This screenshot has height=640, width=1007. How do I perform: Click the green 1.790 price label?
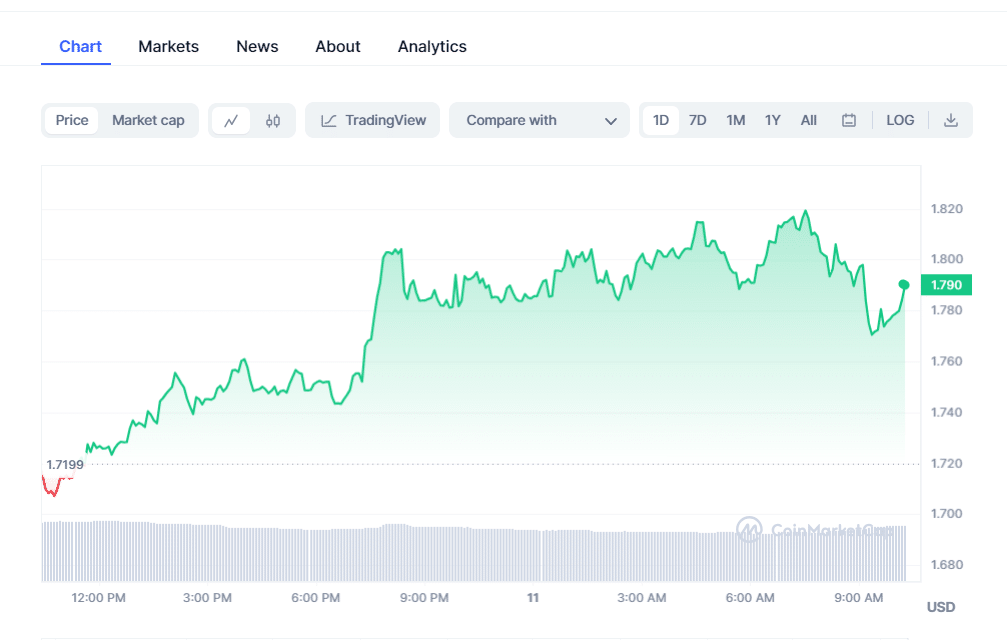pos(946,284)
